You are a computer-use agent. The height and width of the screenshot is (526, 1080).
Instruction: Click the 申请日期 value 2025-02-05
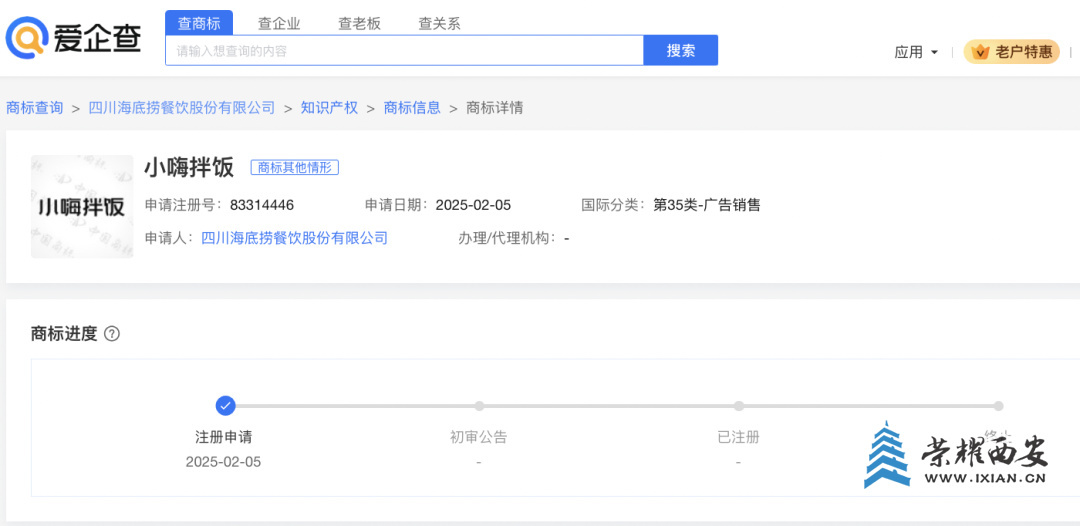473,205
